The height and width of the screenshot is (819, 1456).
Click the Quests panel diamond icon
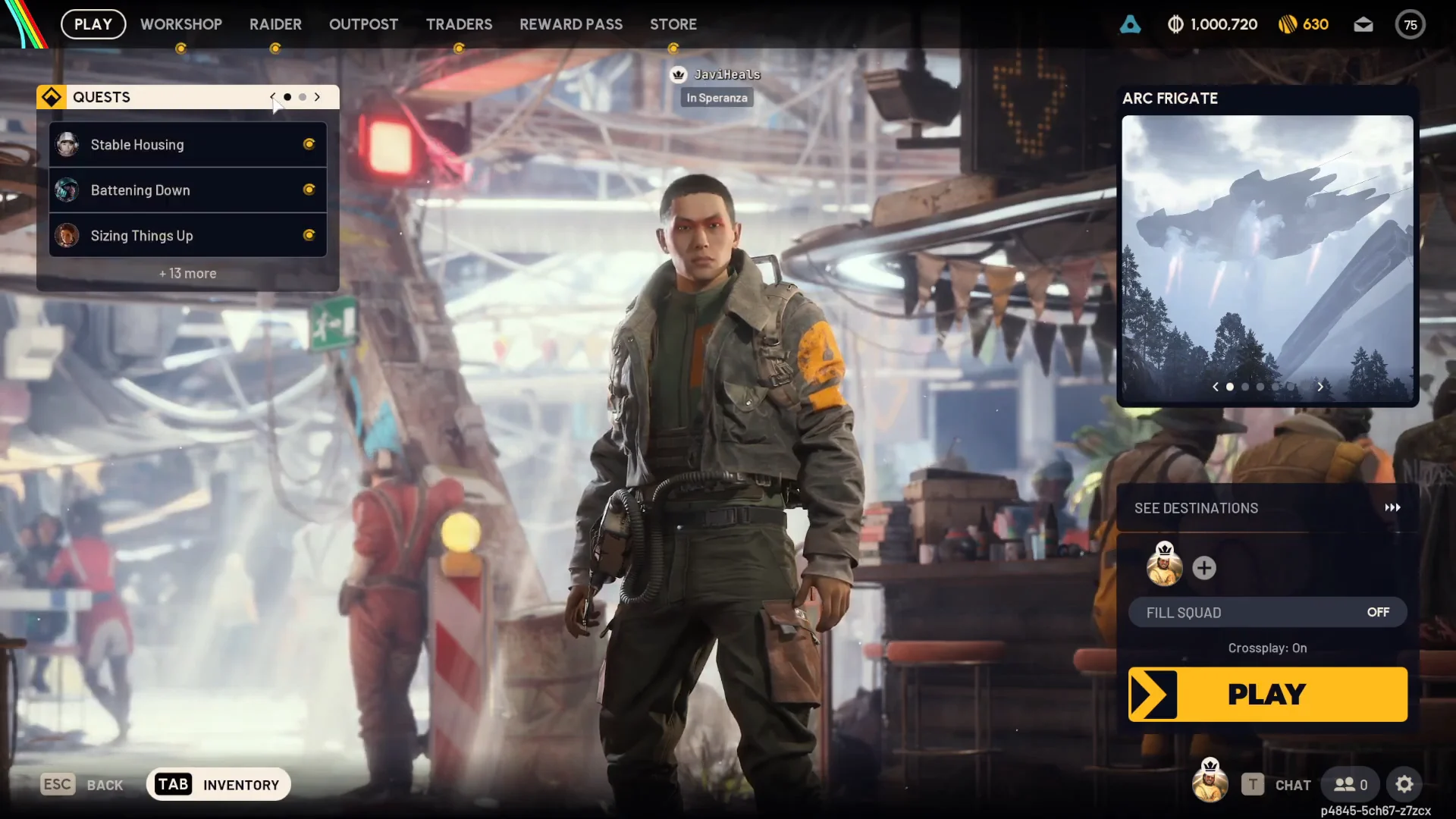[52, 97]
